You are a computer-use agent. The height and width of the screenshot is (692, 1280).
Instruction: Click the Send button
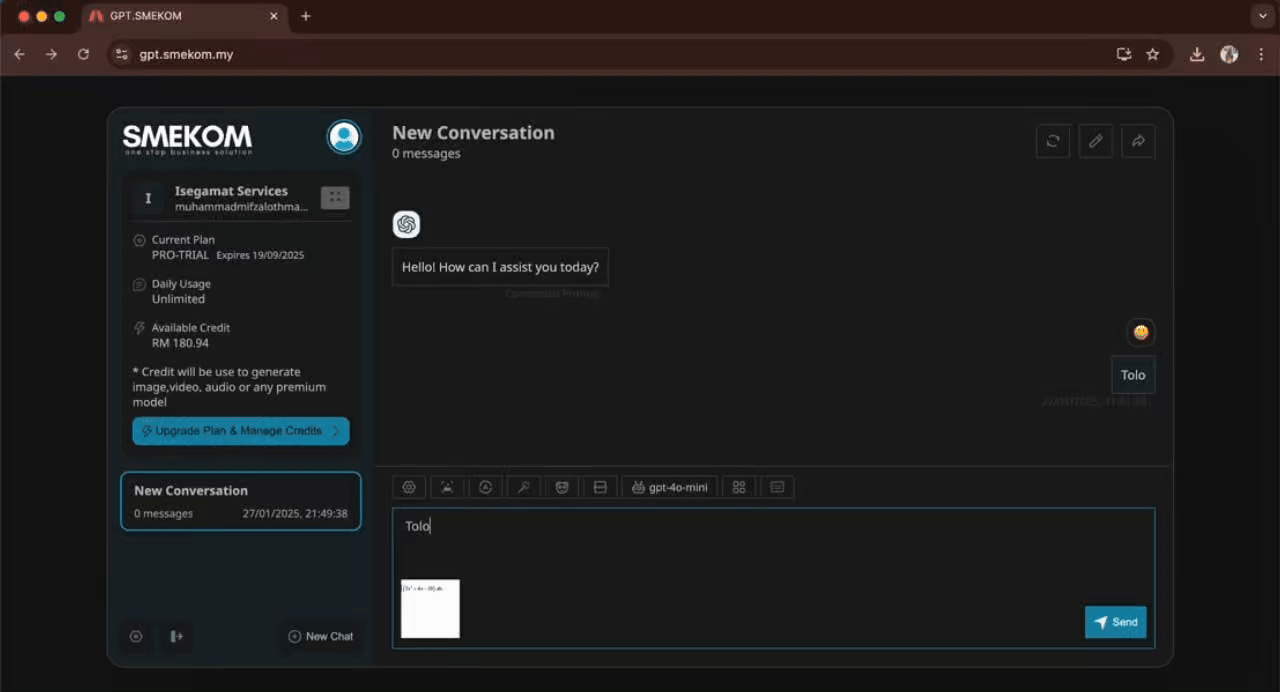pos(1115,622)
